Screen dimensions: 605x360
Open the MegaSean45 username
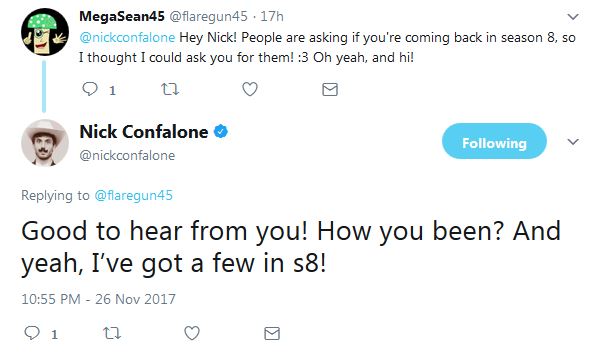click(x=122, y=16)
